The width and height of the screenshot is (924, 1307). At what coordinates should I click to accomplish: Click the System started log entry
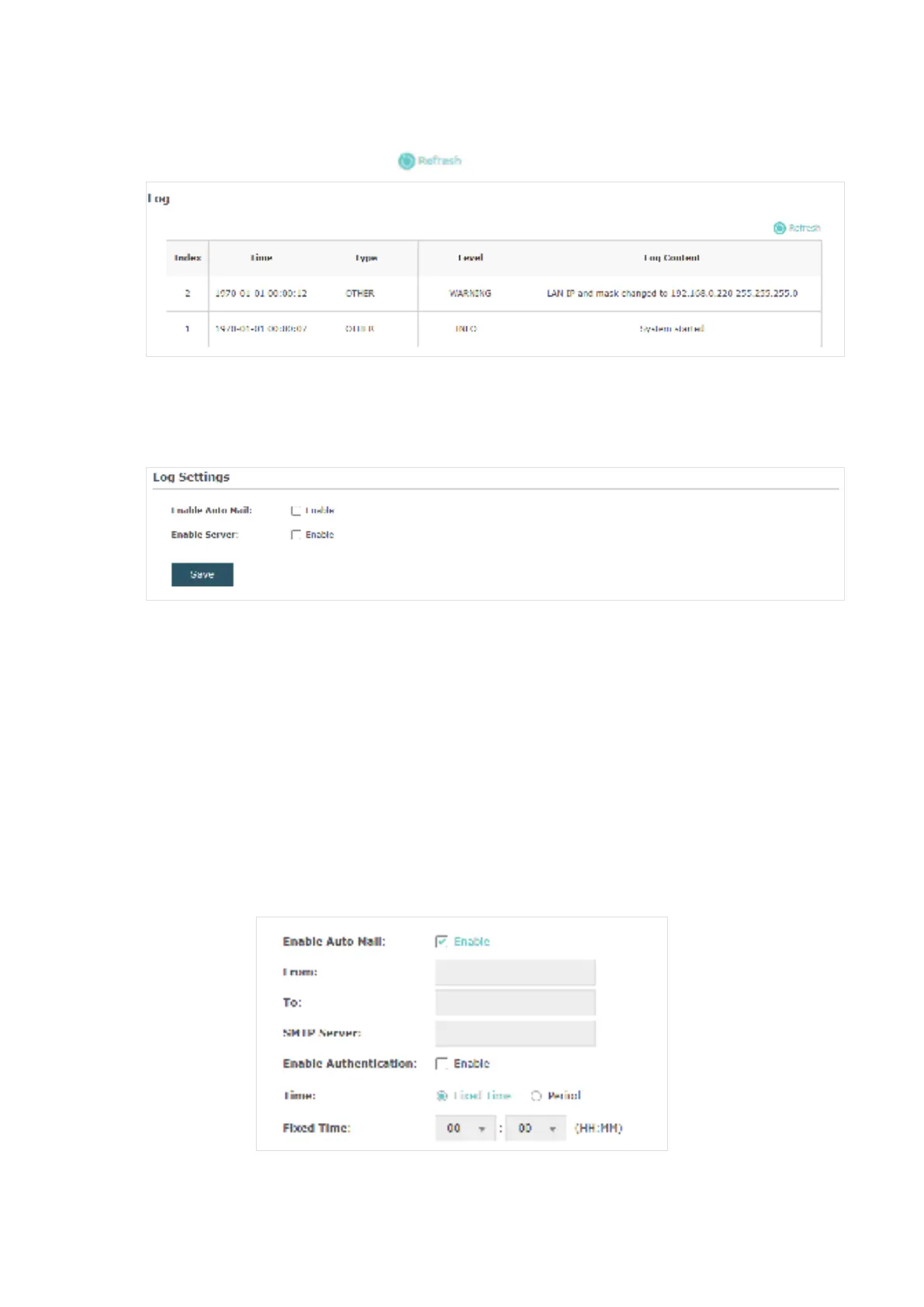point(672,329)
